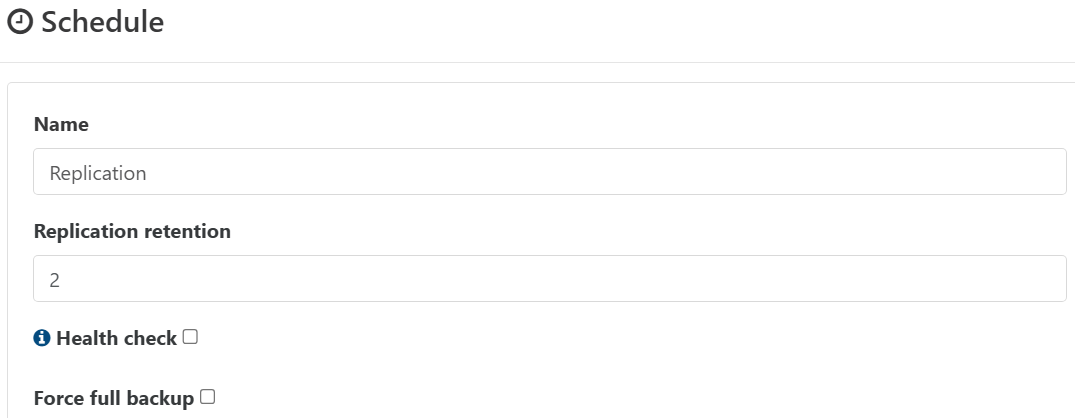Click the bold "Name" text above the first field
The width and height of the screenshot is (1075, 418).
point(61,124)
